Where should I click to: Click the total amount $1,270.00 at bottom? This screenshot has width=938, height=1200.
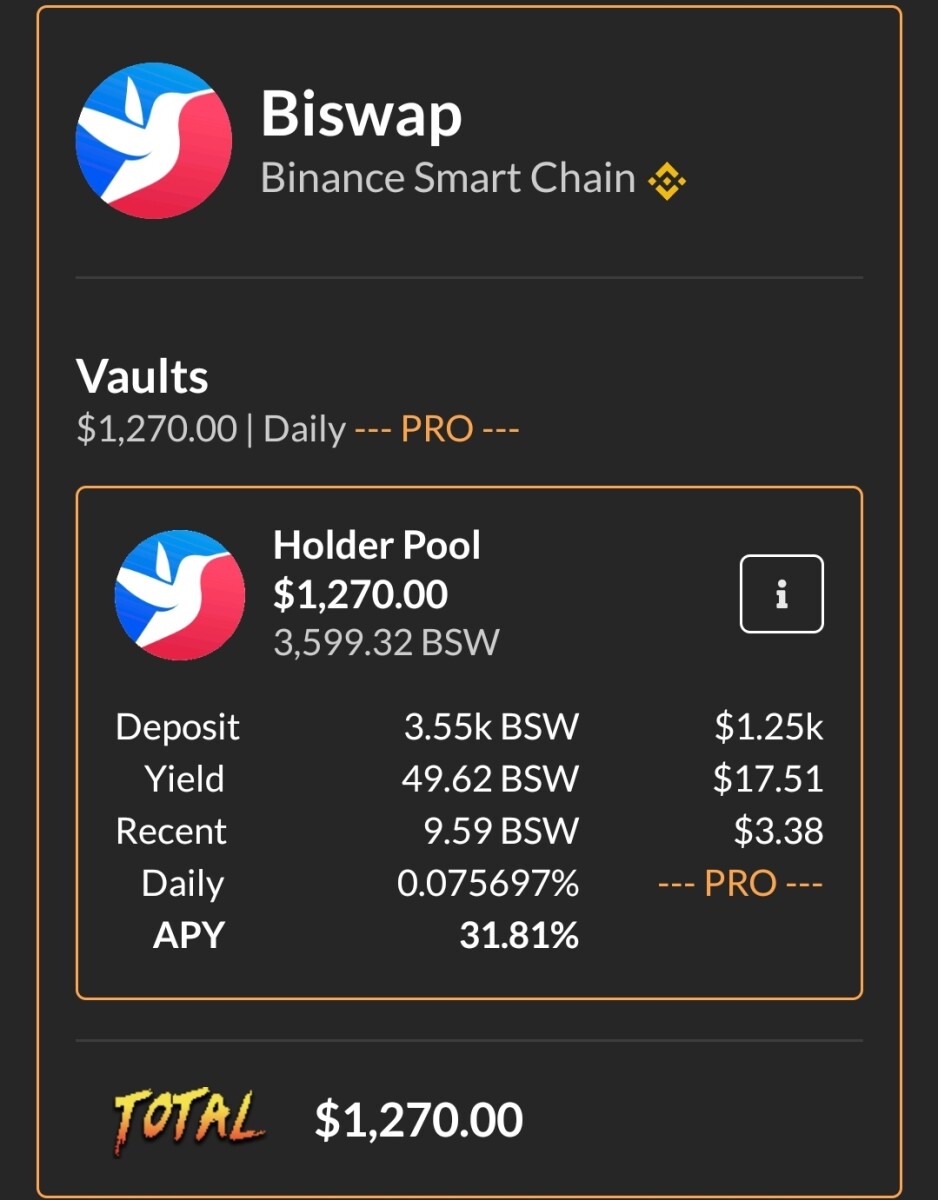[x=419, y=1120]
